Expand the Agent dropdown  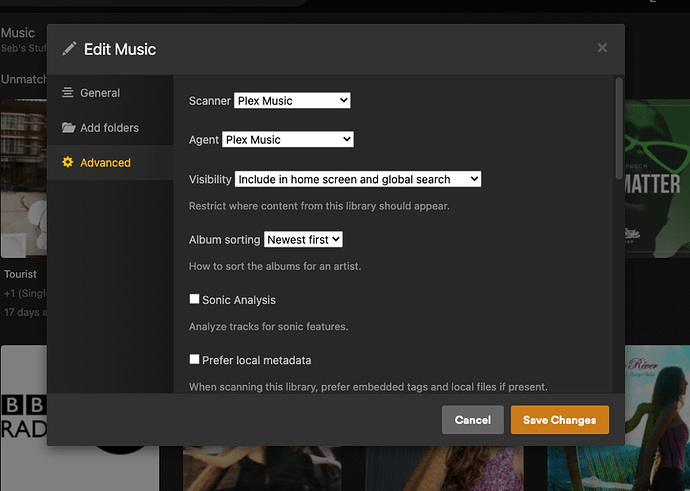tap(288, 140)
